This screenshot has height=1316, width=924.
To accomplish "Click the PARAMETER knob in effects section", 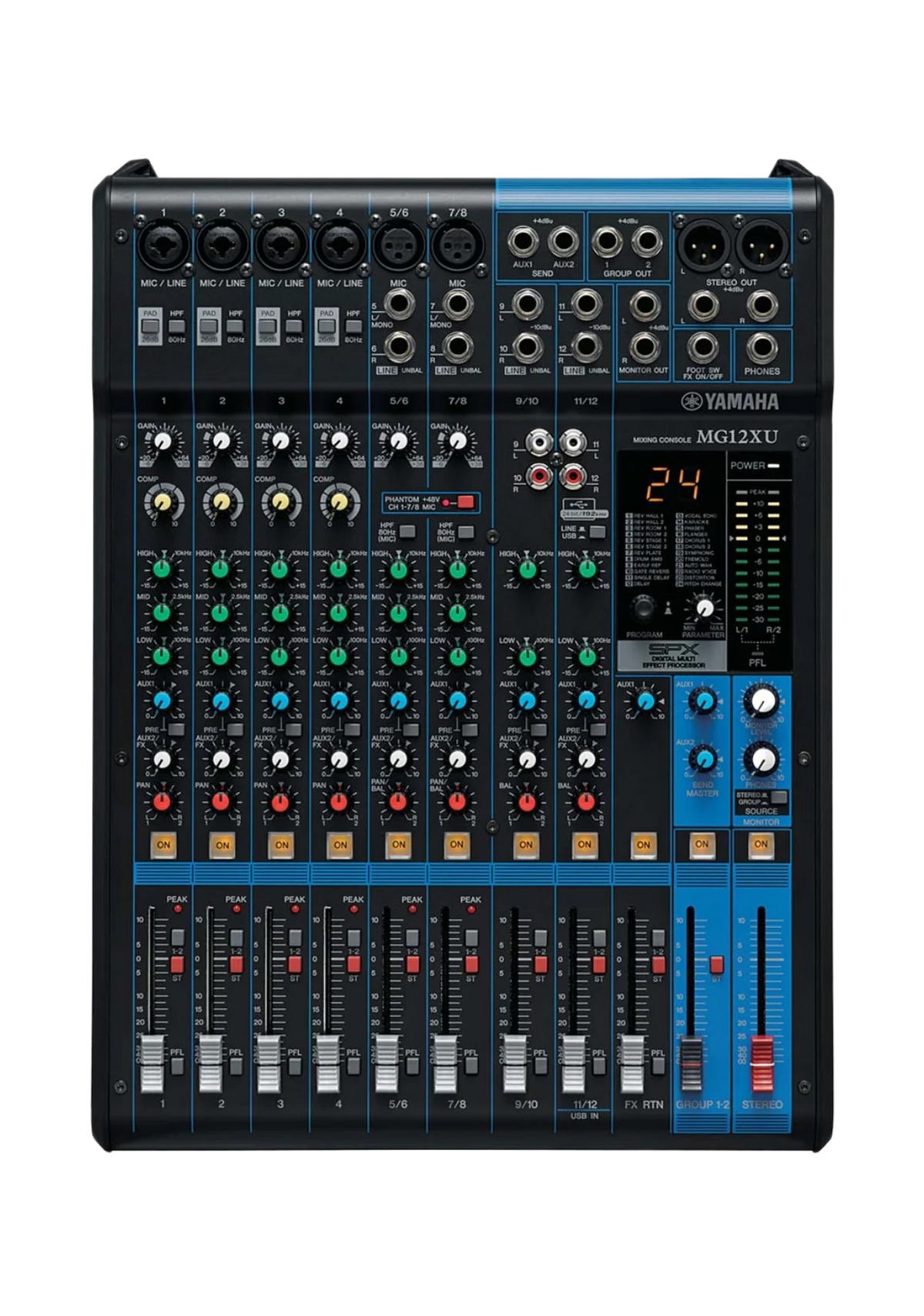I will (x=704, y=608).
